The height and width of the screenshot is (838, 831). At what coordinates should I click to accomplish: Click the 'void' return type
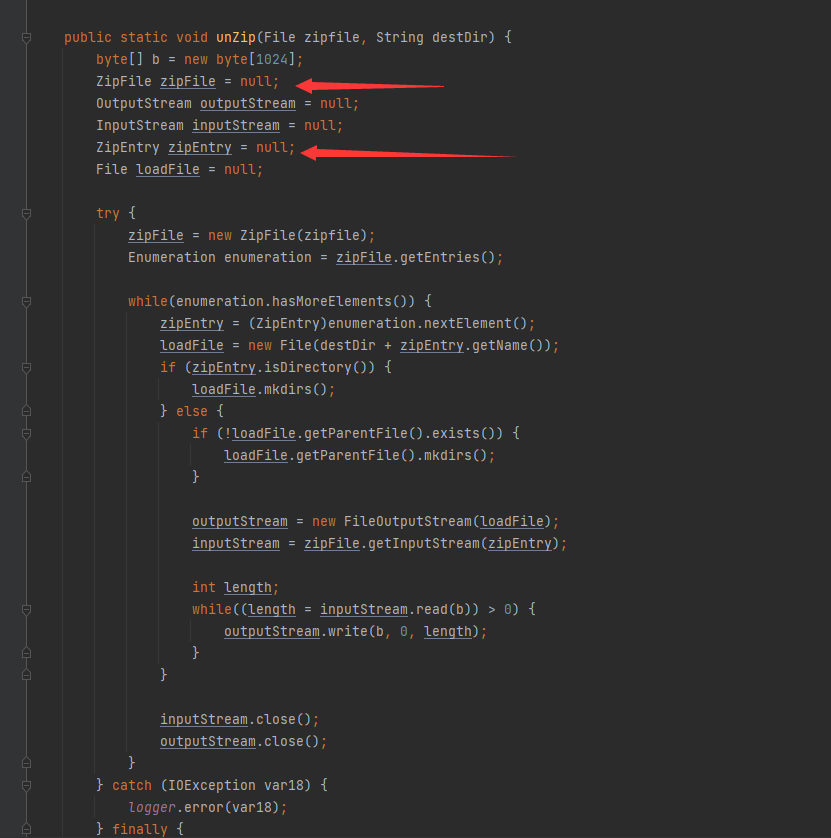[192, 37]
